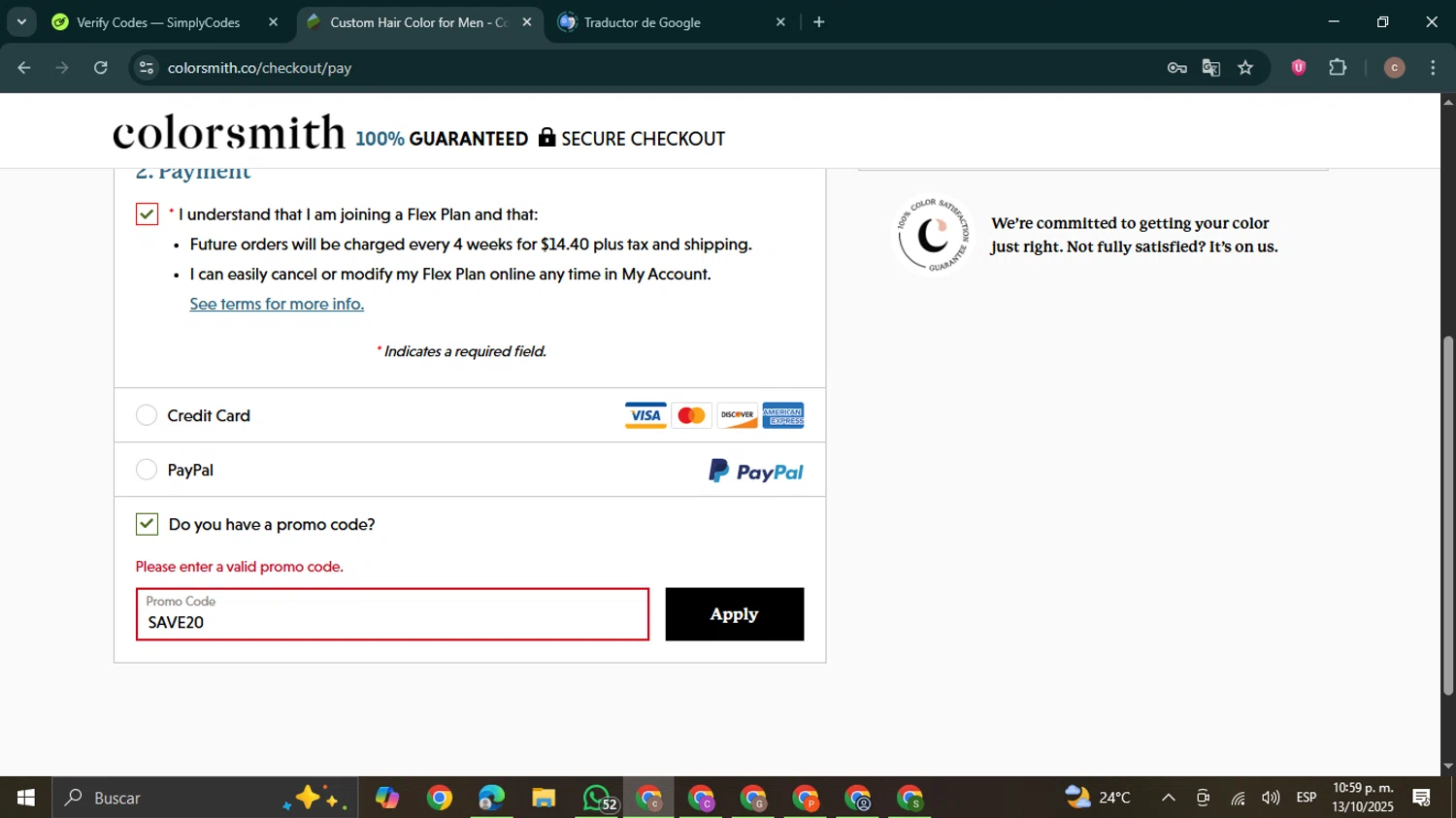
Task: Open the notification center icon
Action: click(1422, 799)
